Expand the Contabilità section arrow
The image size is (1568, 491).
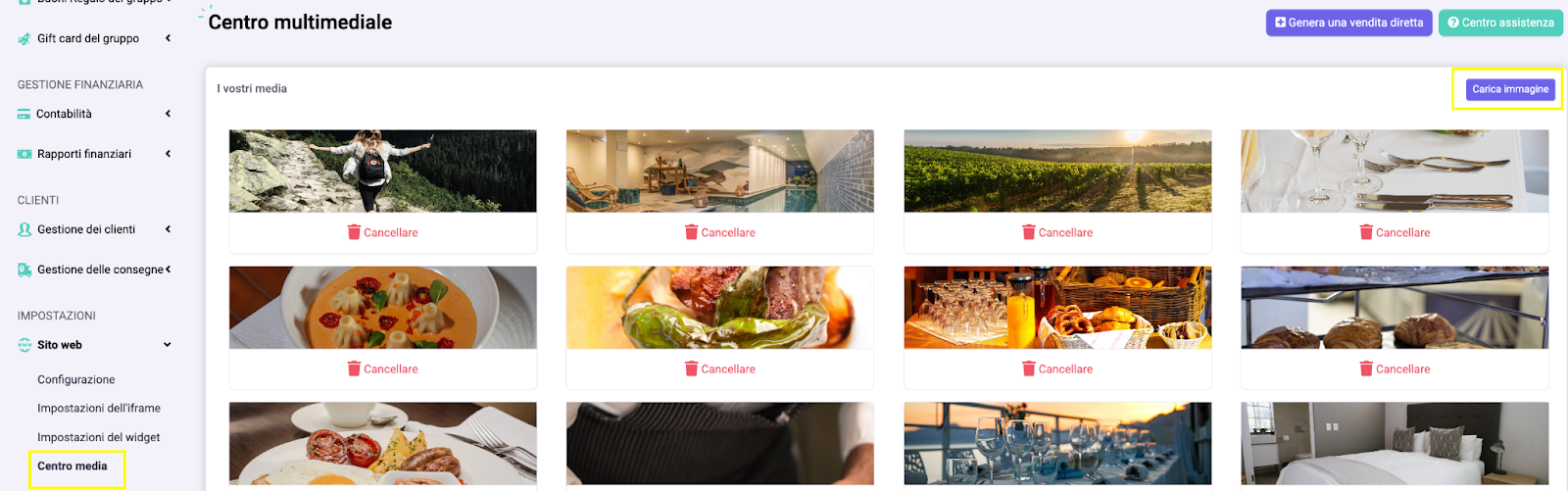(168, 114)
